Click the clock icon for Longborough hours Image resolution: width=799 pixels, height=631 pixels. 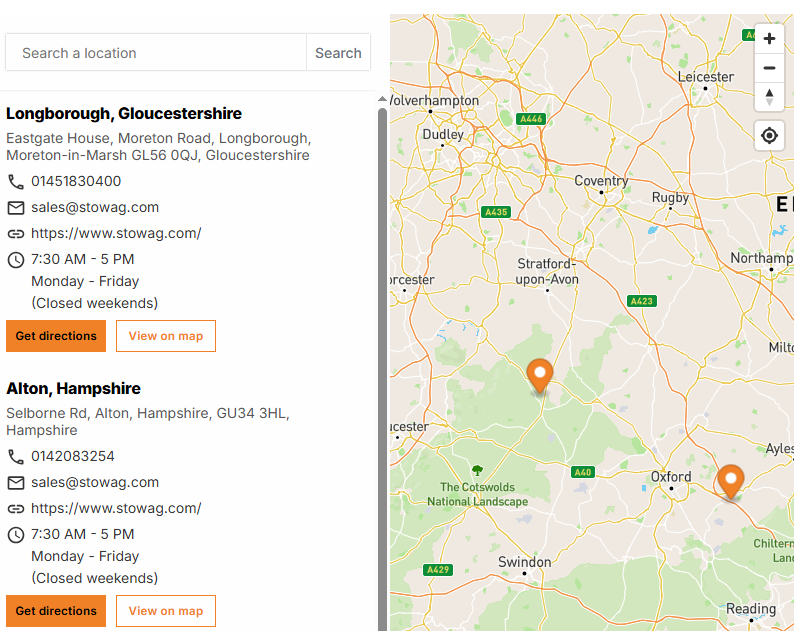[16, 260]
